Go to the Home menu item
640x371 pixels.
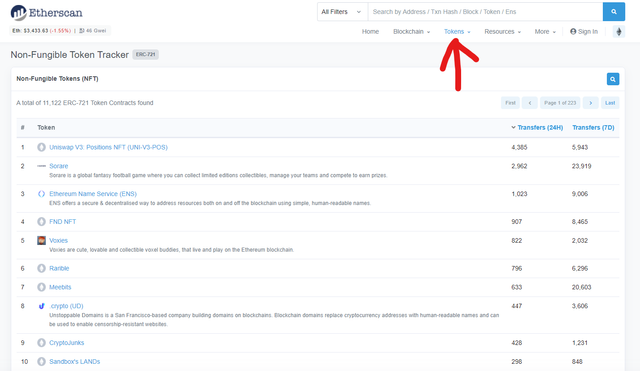[370, 31]
